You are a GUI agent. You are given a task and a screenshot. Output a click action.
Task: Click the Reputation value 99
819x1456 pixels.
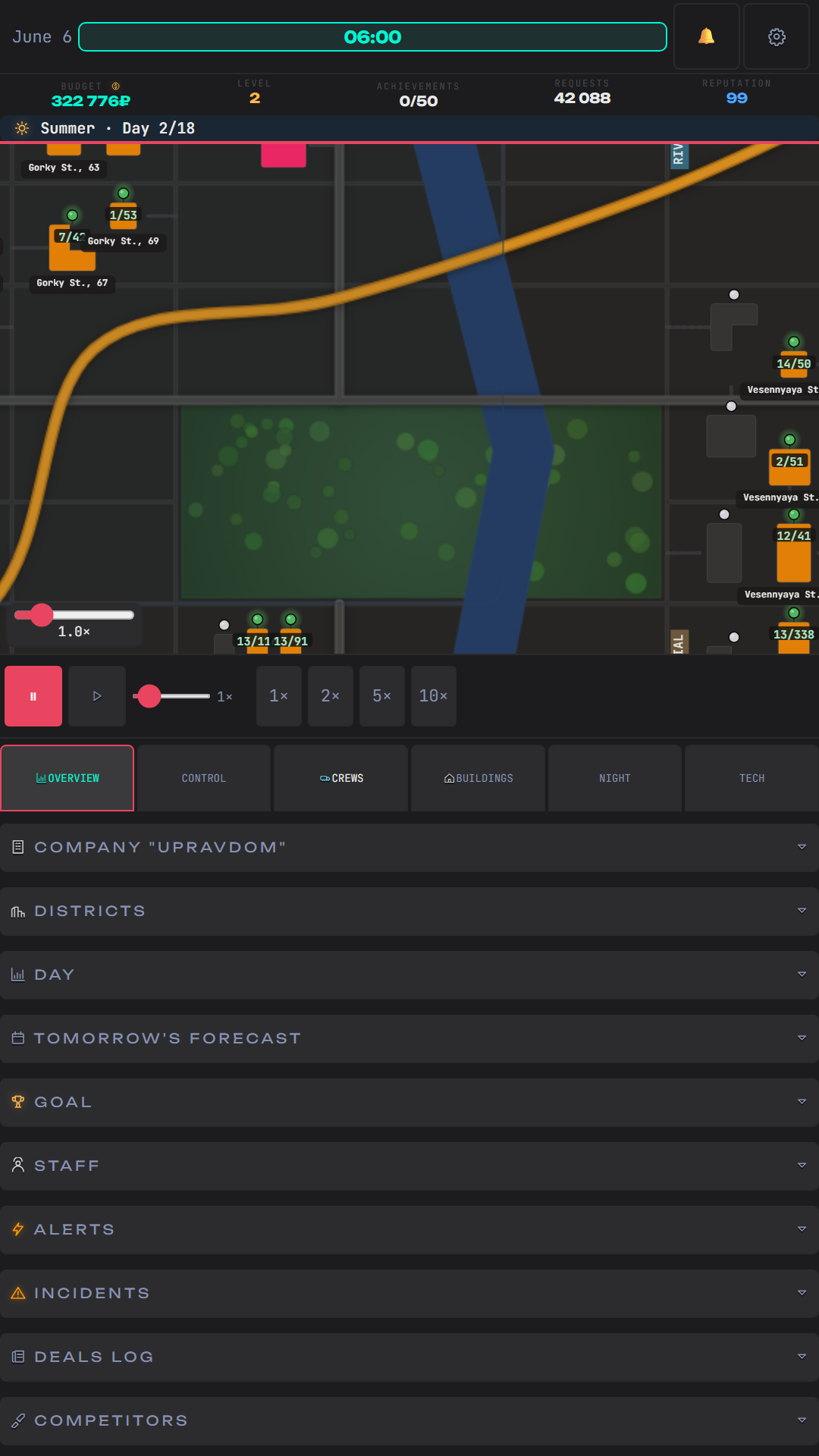click(x=737, y=98)
